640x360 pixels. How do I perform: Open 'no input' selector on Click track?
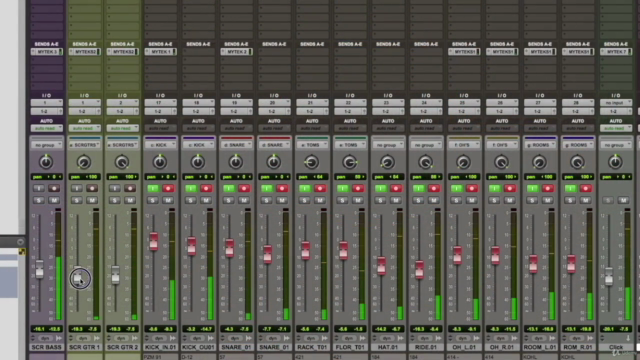pos(616,103)
